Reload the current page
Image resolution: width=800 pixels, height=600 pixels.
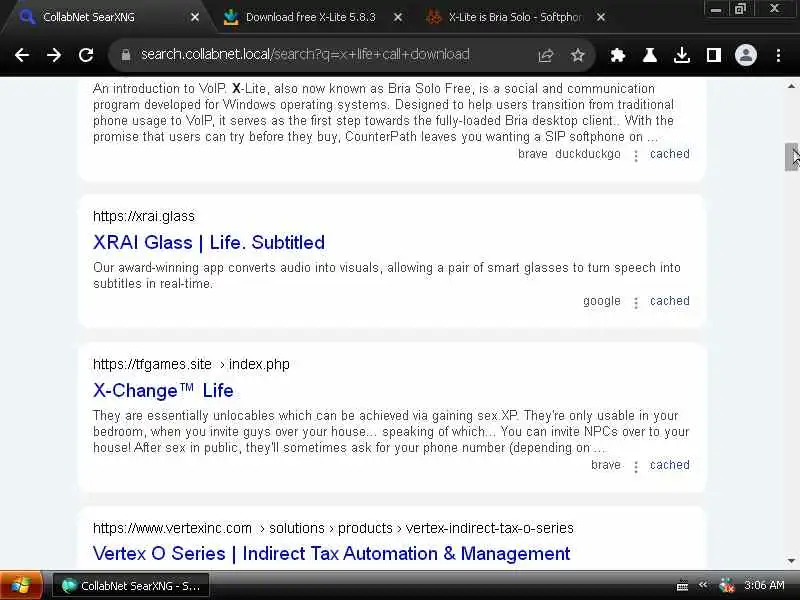coord(86,55)
